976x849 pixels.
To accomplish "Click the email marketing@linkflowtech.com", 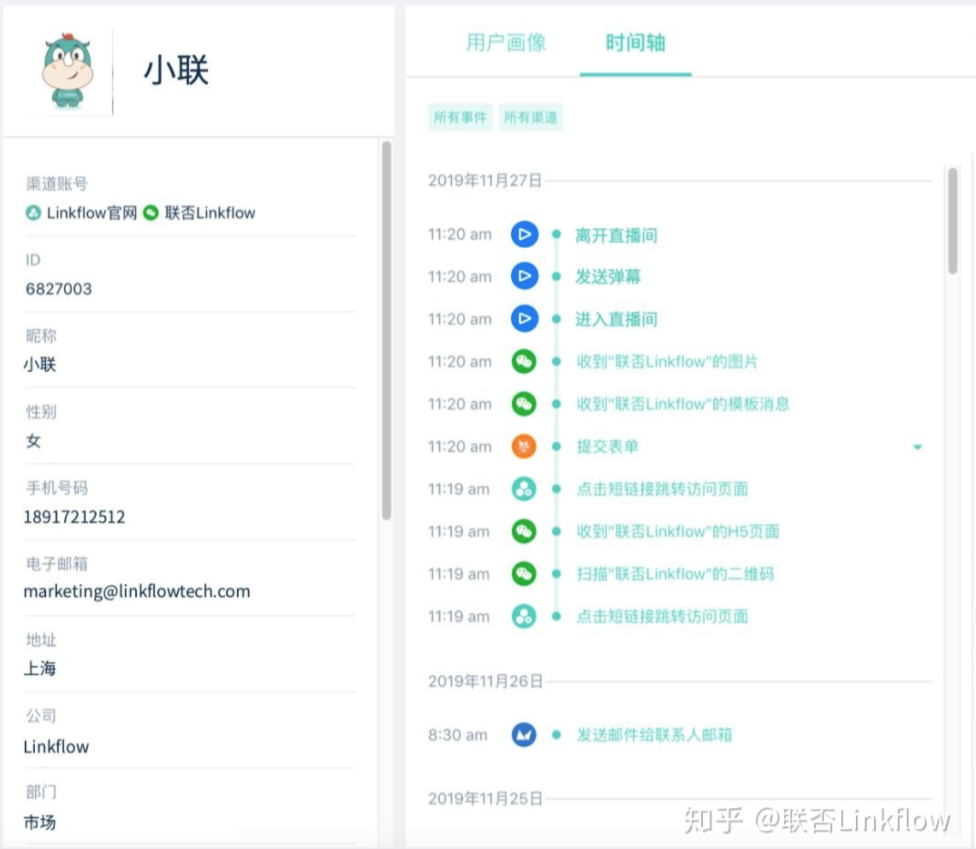I will click(137, 591).
